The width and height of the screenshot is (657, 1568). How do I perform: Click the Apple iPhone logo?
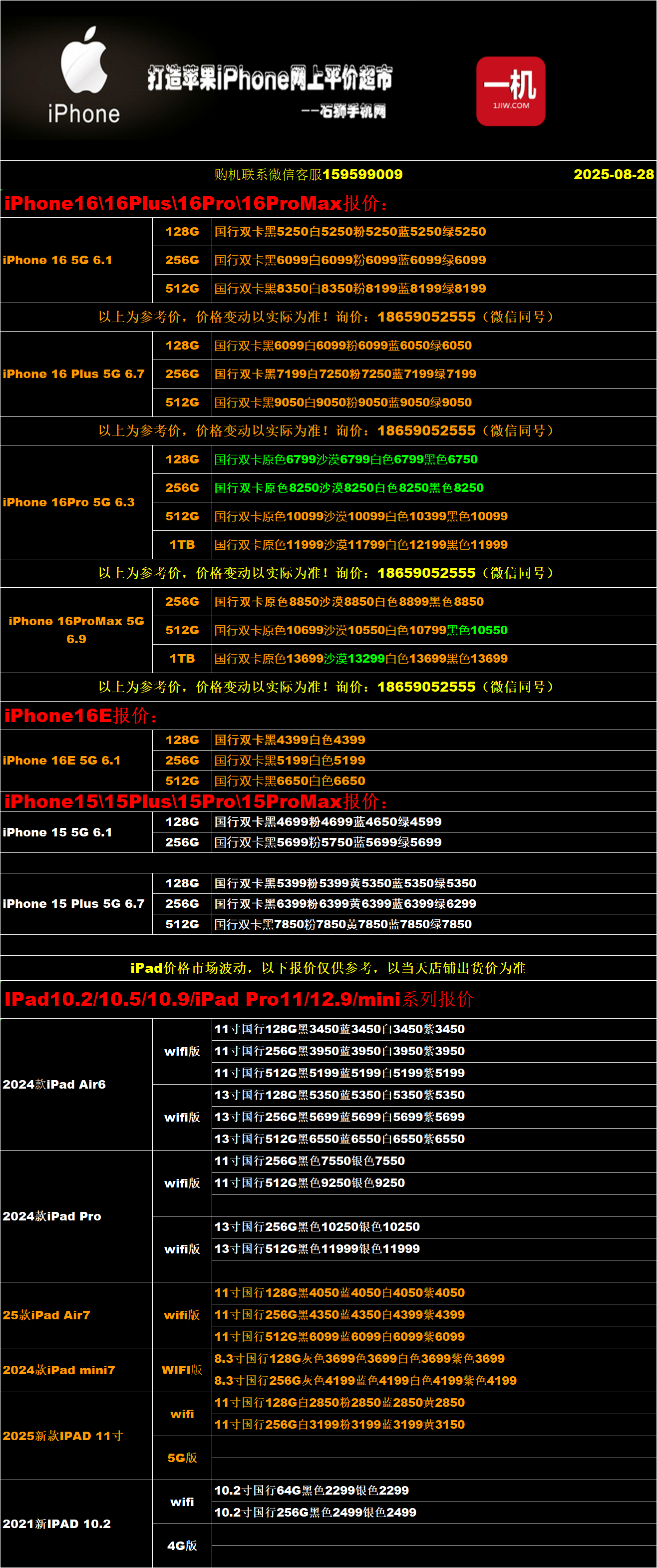coord(84,75)
